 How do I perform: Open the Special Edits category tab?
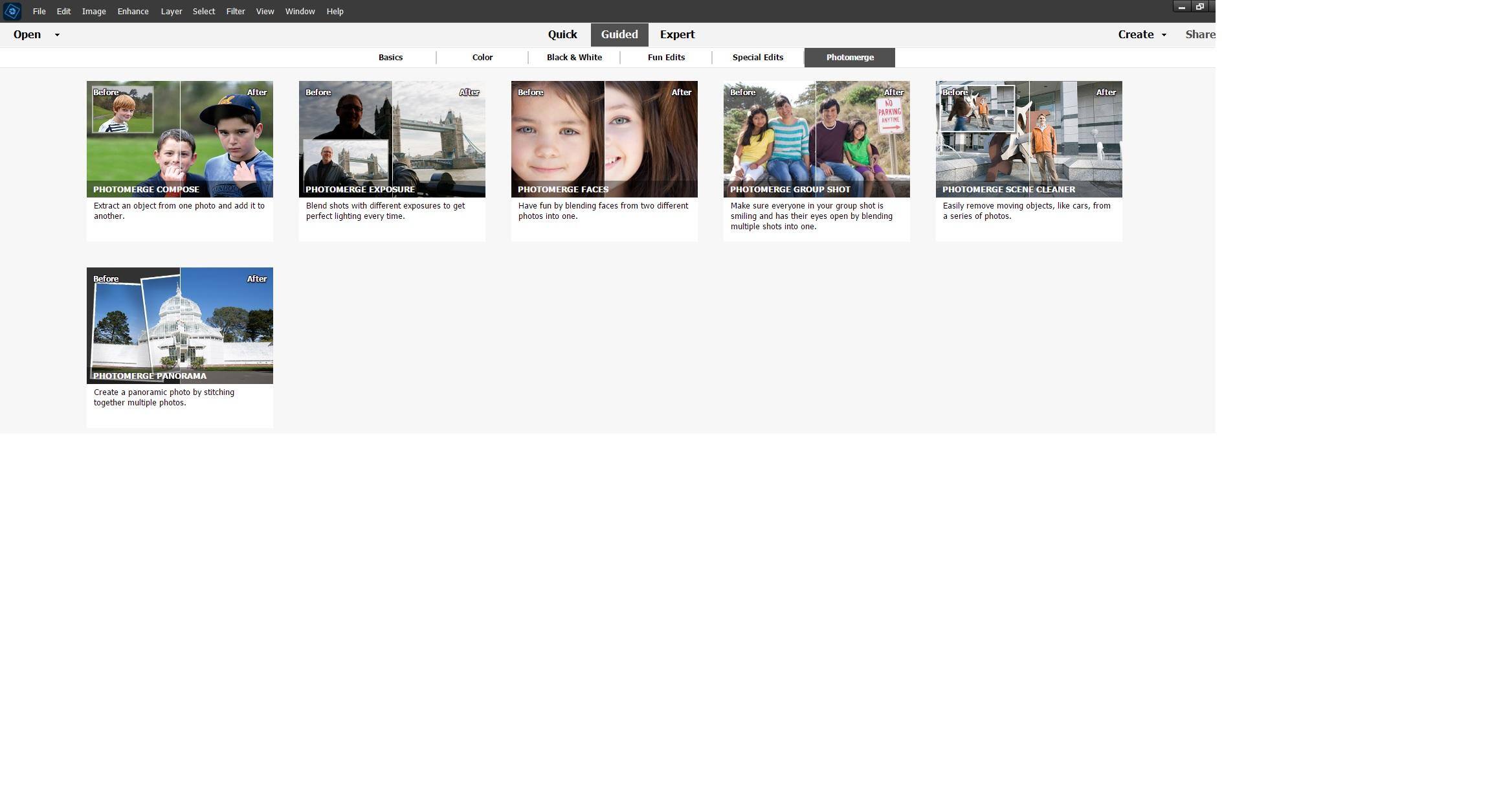coord(757,58)
